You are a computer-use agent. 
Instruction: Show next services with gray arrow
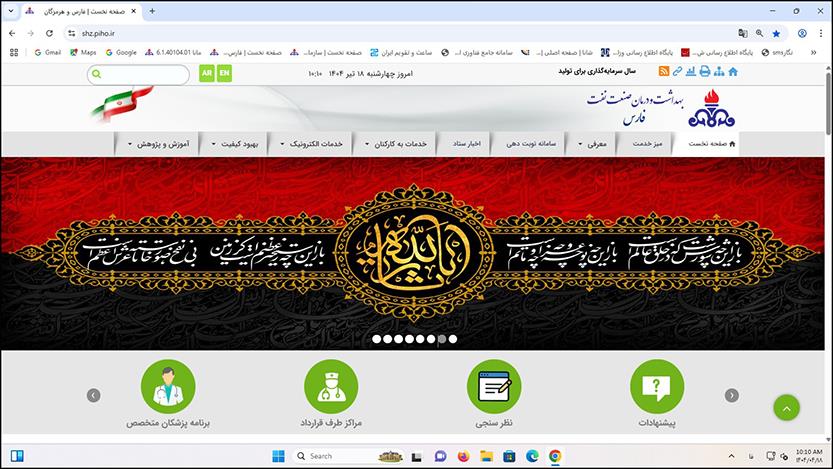[x=732, y=395]
